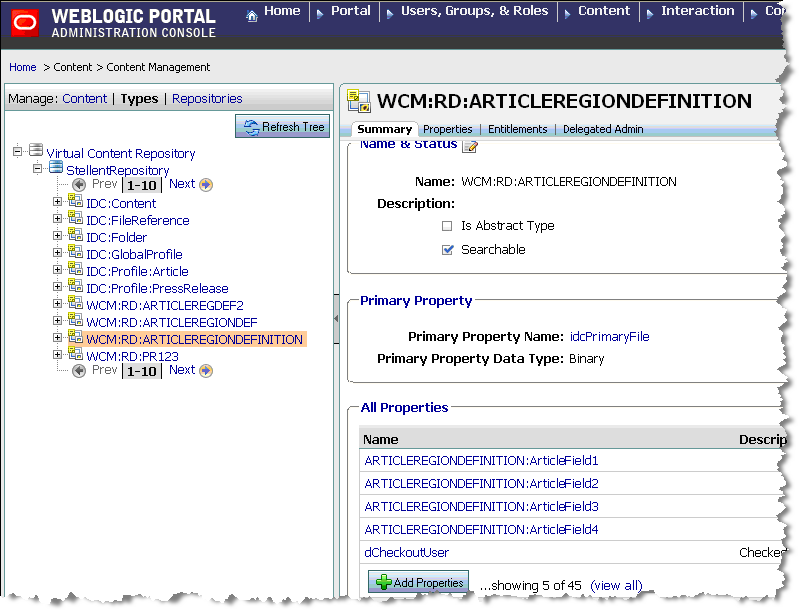This screenshot has width=799, height=610.
Task: Expand the IDC:GlobalProfile node
Action: [x=58, y=253]
